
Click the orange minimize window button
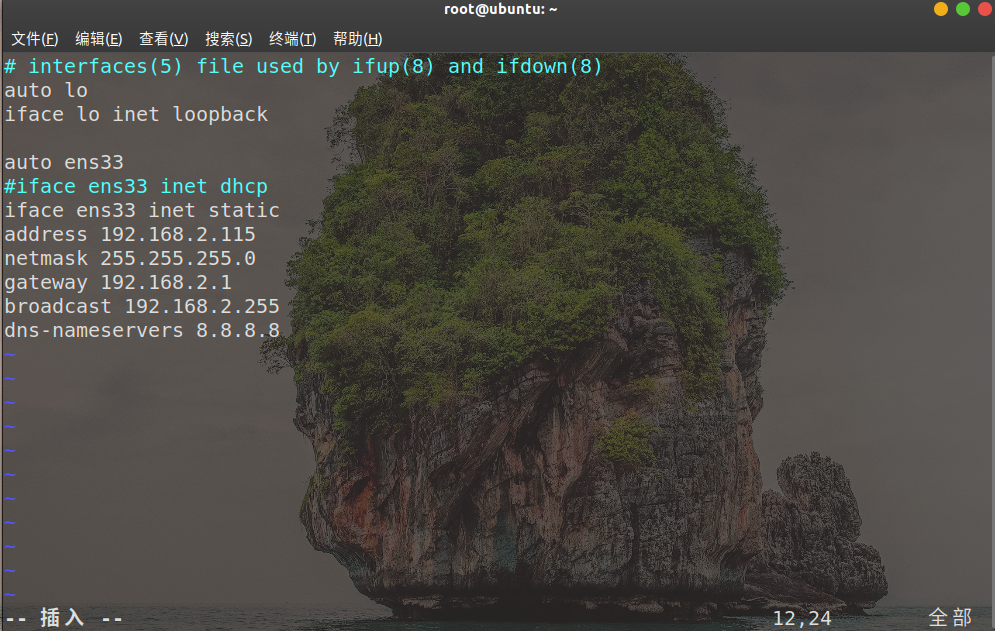point(941,9)
